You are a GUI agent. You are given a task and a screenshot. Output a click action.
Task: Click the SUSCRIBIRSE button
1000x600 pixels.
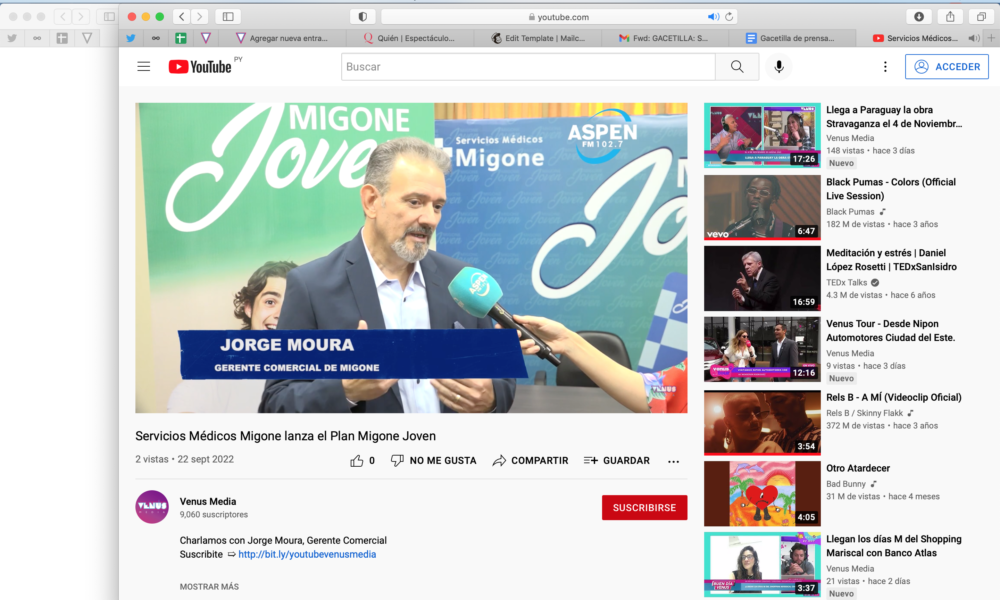pyautogui.click(x=644, y=508)
